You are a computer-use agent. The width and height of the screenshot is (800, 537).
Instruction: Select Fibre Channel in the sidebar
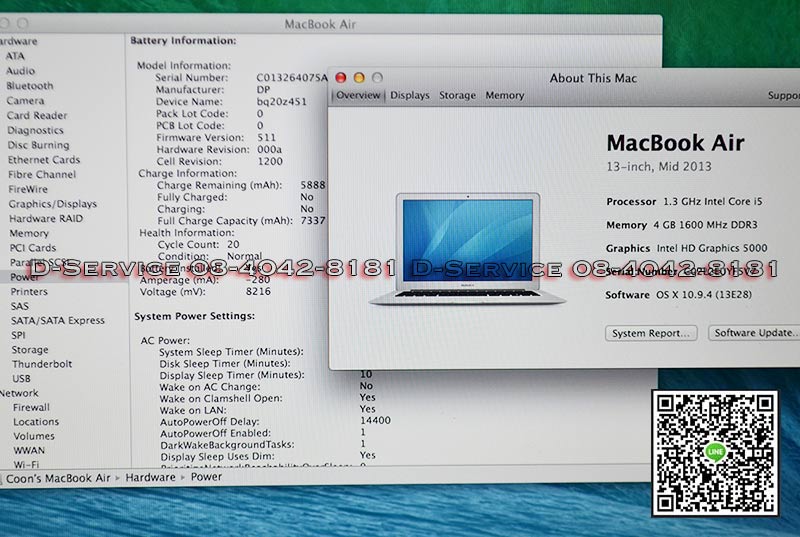click(x=42, y=174)
